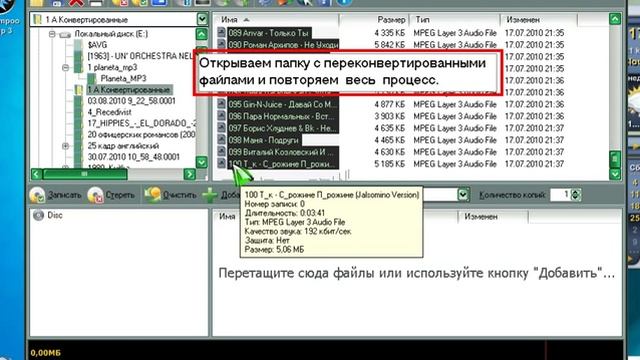Select file 100 T_к - С_рожие П_рожие

tap(283, 164)
